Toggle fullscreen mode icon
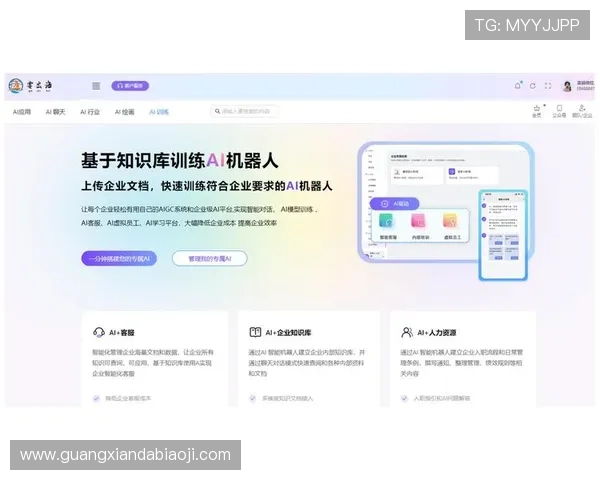Viewport: 600px width, 480px height. (548, 86)
